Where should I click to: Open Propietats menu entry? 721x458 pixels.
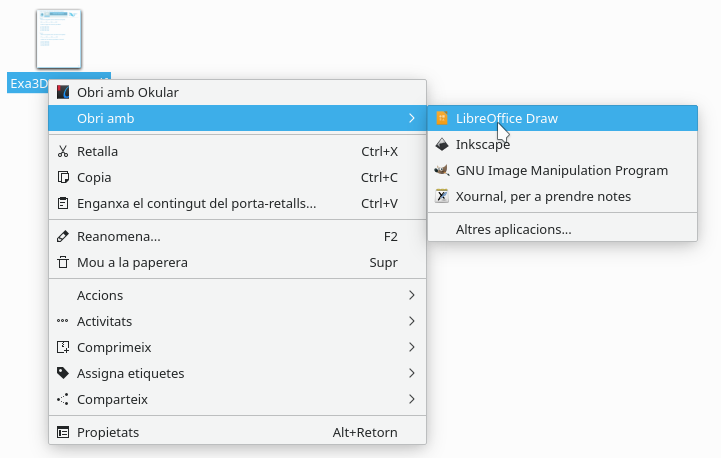[237, 432]
